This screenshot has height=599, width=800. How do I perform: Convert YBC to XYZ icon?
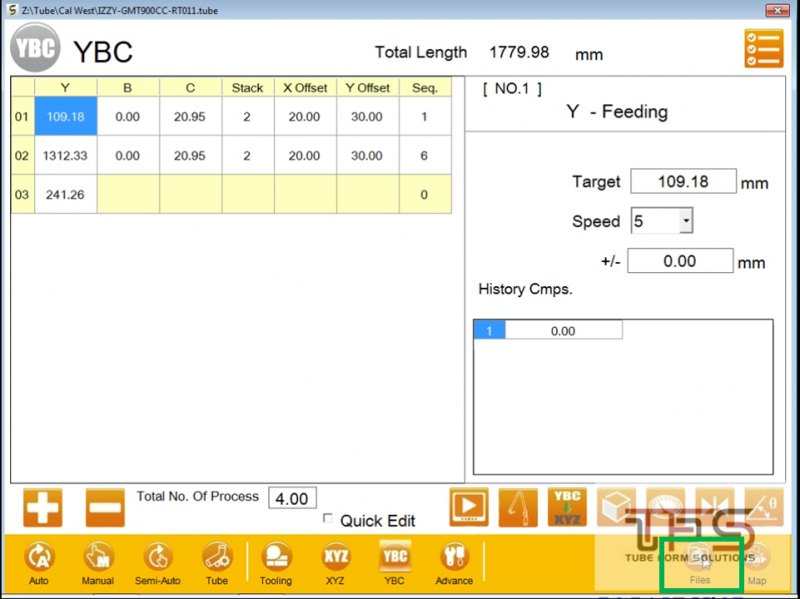click(x=567, y=507)
